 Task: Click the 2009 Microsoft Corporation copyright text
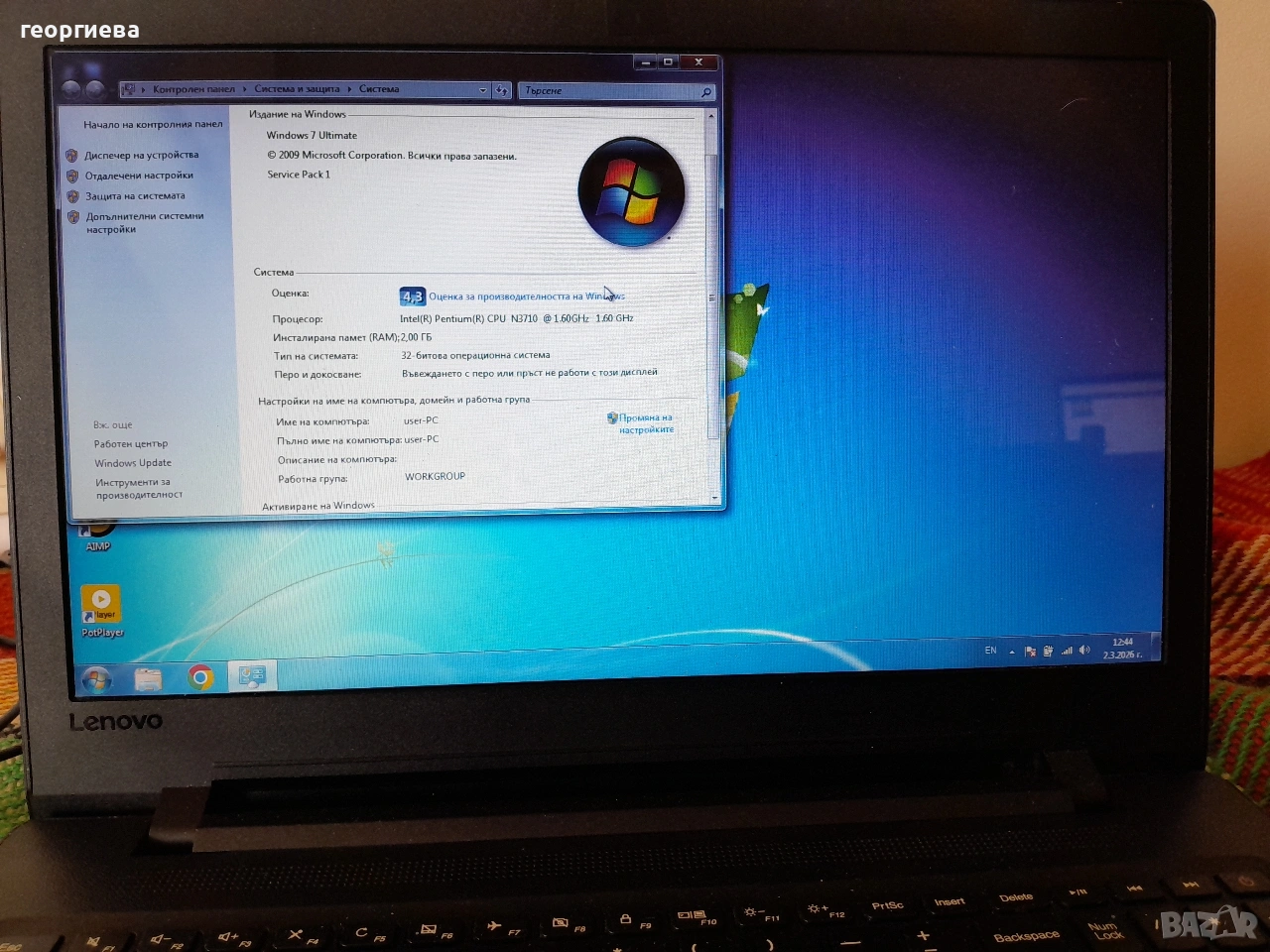[392, 156]
